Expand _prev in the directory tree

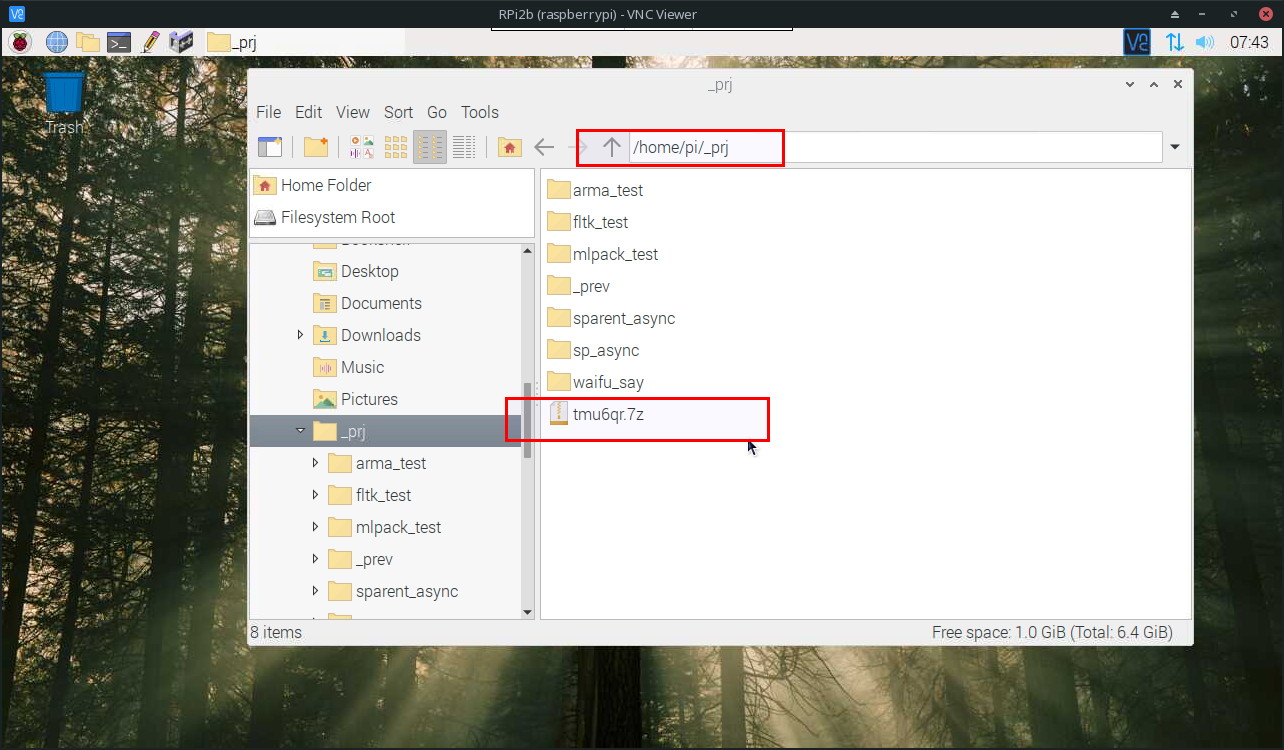[x=315, y=559]
